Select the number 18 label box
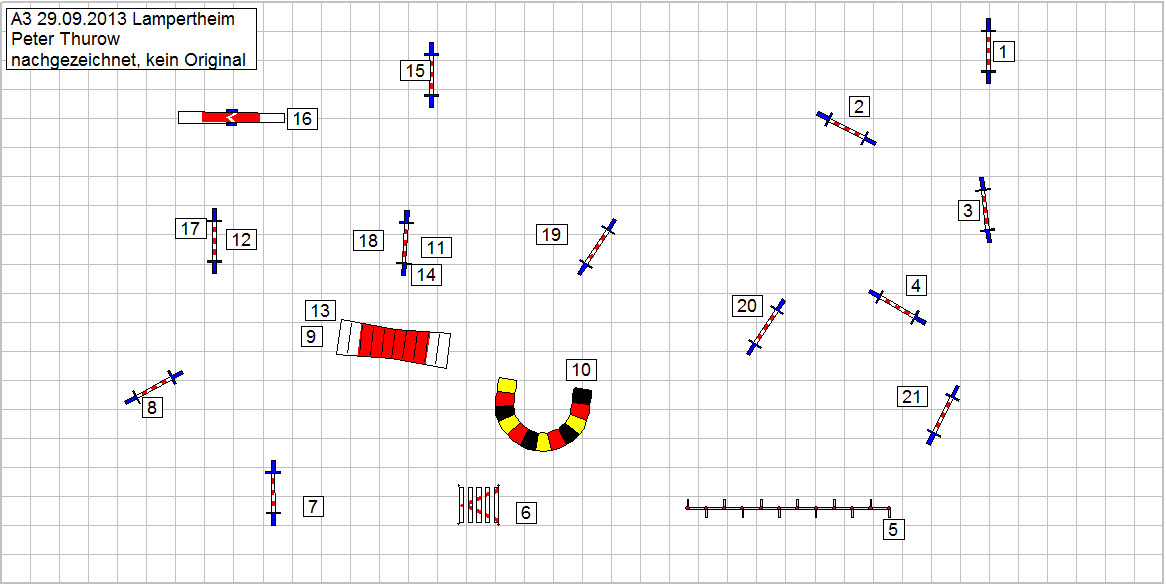The height and width of the screenshot is (586, 1166). [368, 240]
